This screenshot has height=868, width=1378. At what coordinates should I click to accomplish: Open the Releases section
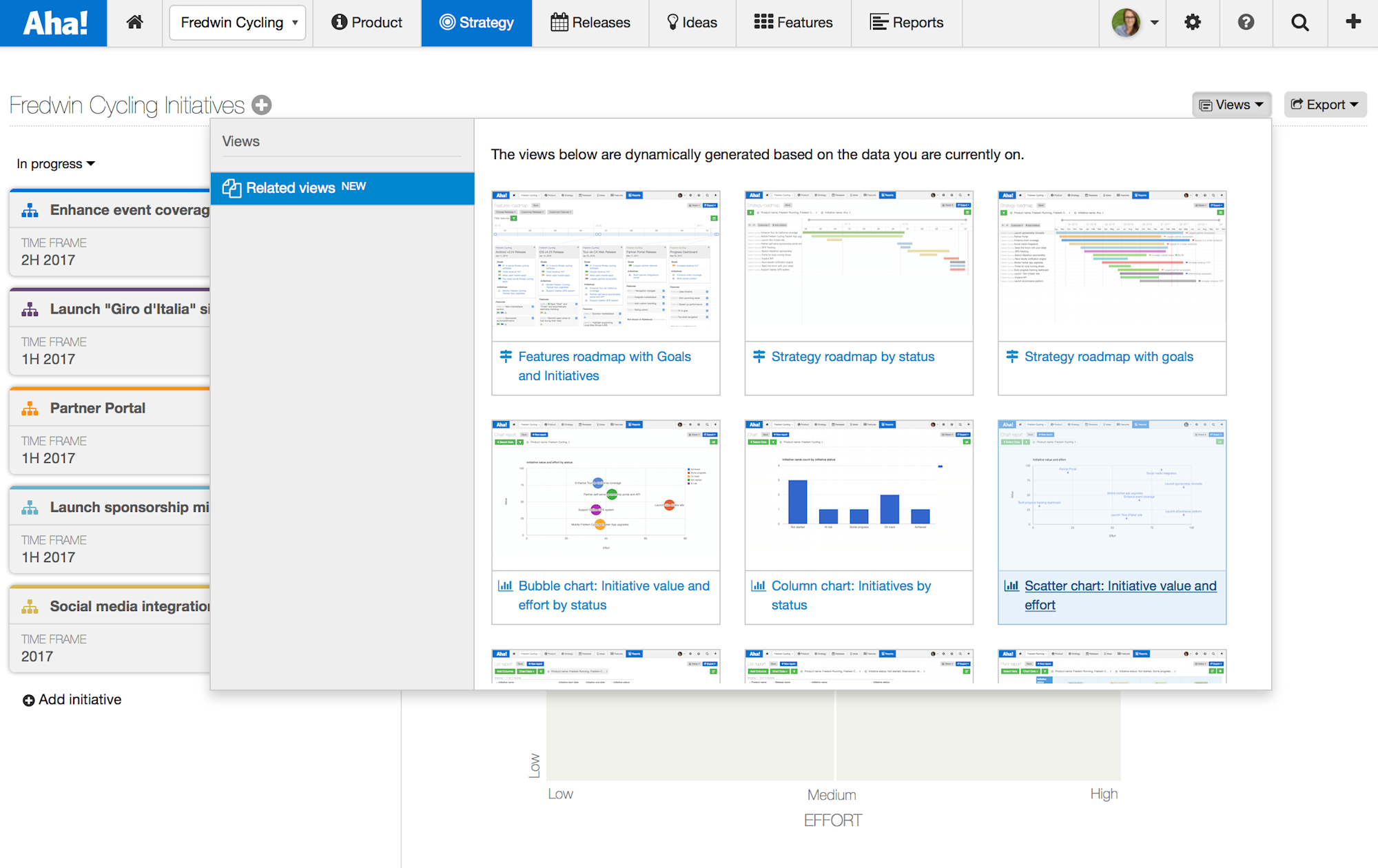click(x=591, y=22)
